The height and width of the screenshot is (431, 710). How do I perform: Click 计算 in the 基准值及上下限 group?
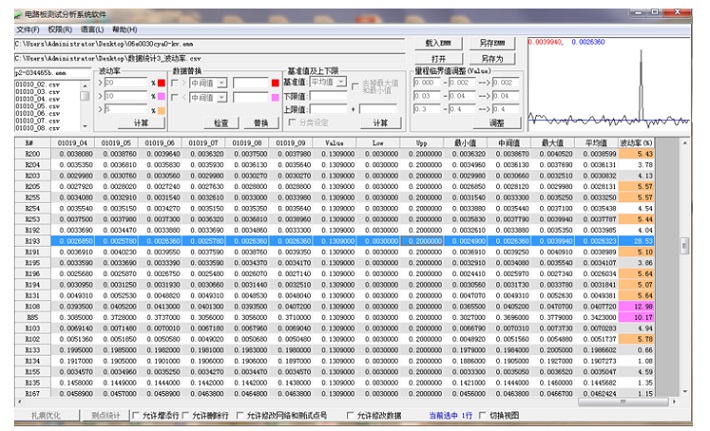380,123
